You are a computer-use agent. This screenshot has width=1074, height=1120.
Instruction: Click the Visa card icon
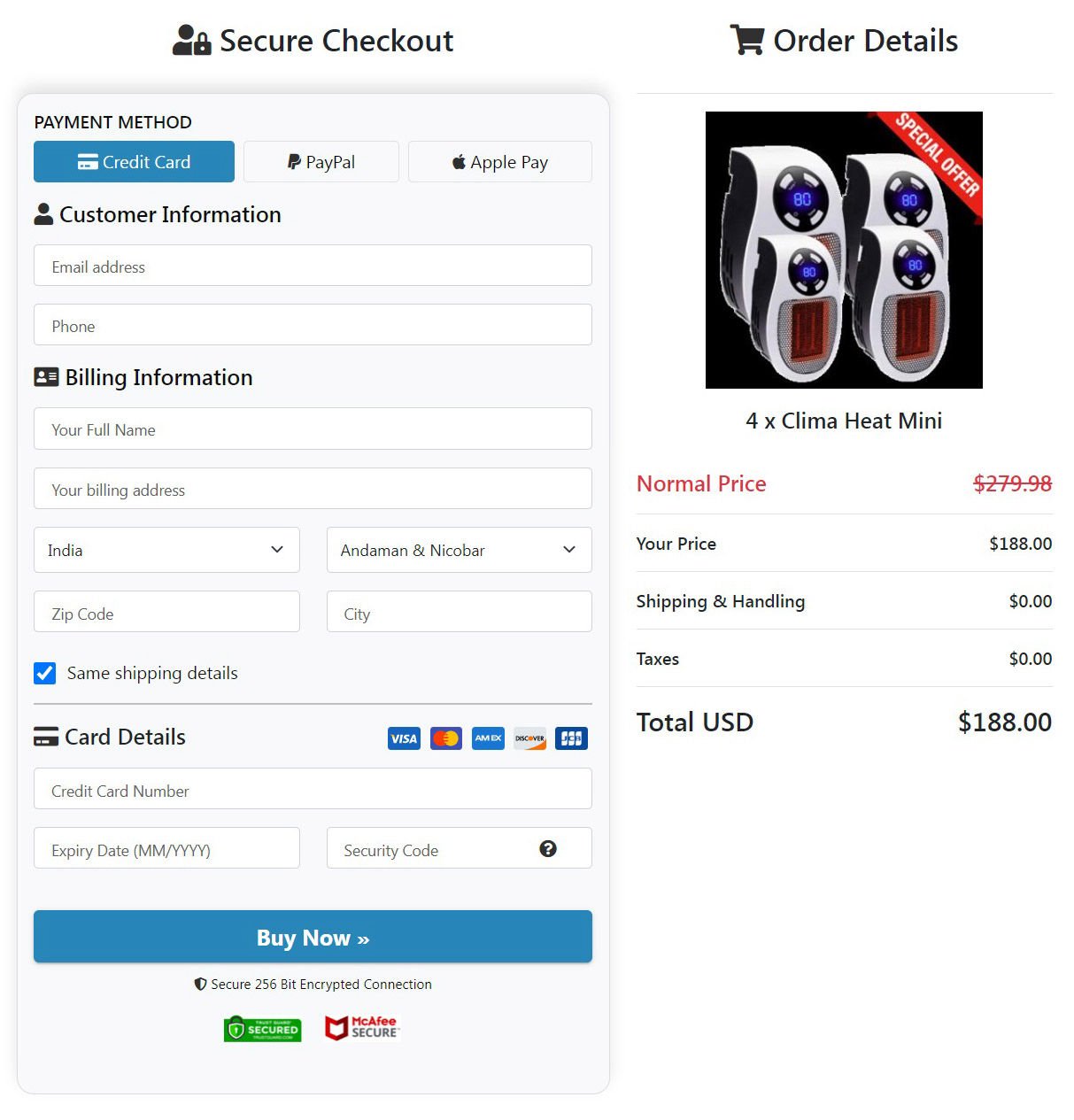(x=404, y=738)
